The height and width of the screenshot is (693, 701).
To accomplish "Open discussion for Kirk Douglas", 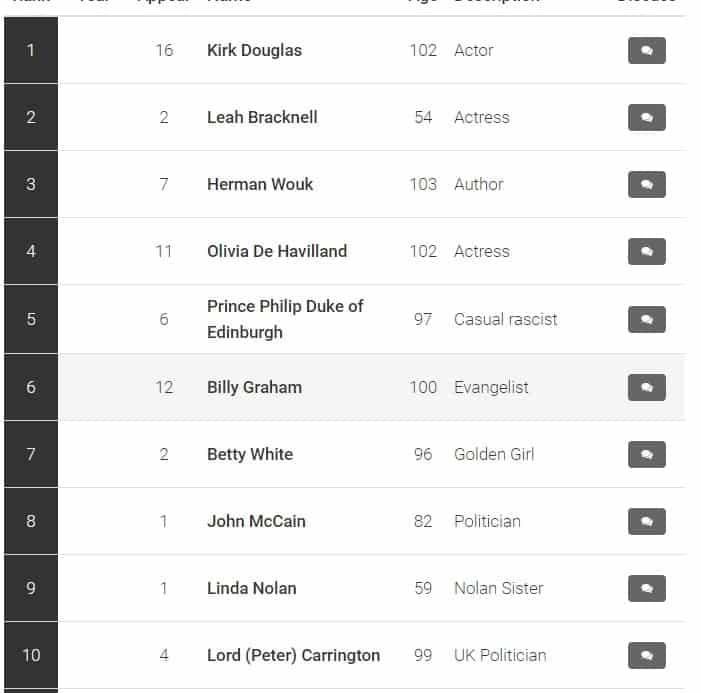I will (x=646, y=51).
